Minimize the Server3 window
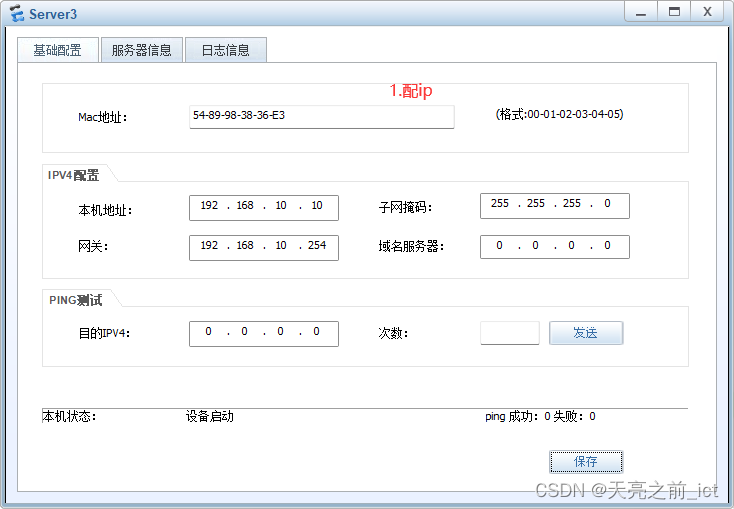This screenshot has width=734, height=509. [x=641, y=12]
